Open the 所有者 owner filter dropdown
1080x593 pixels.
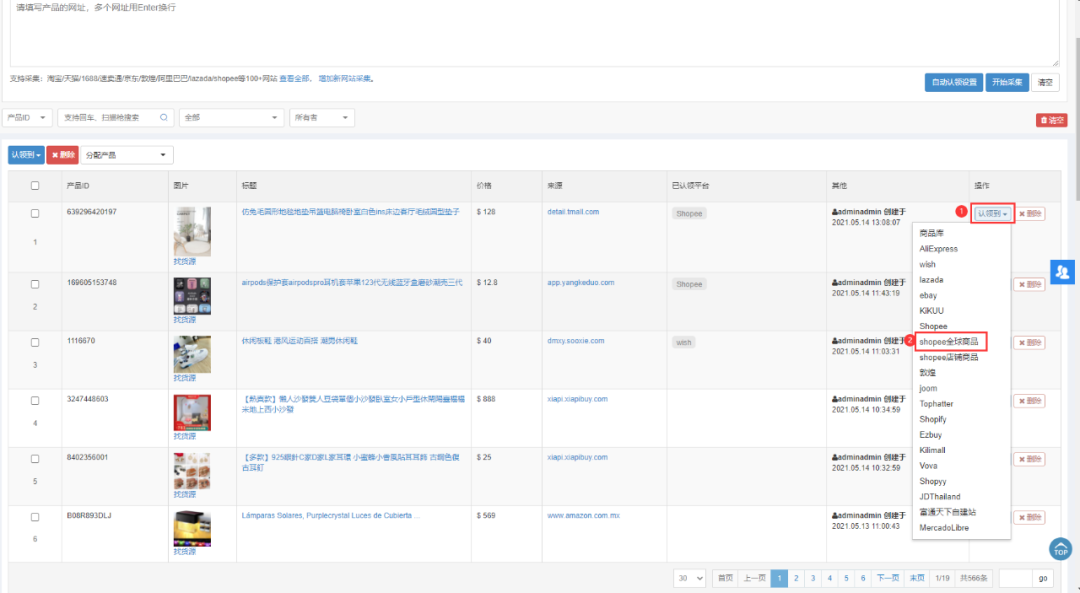click(x=321, y=118)
